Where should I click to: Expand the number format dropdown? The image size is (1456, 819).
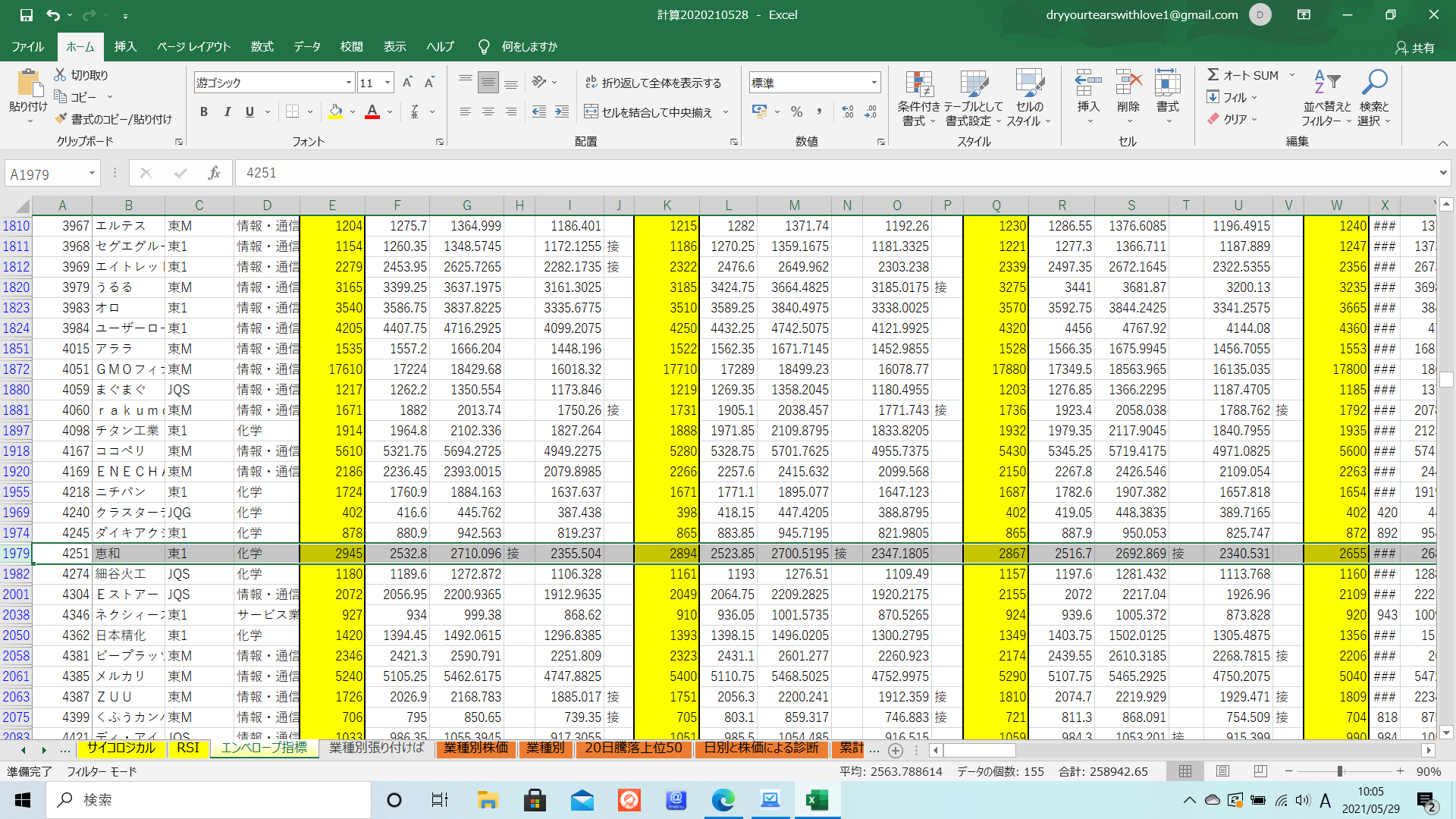tap(874, 83)
